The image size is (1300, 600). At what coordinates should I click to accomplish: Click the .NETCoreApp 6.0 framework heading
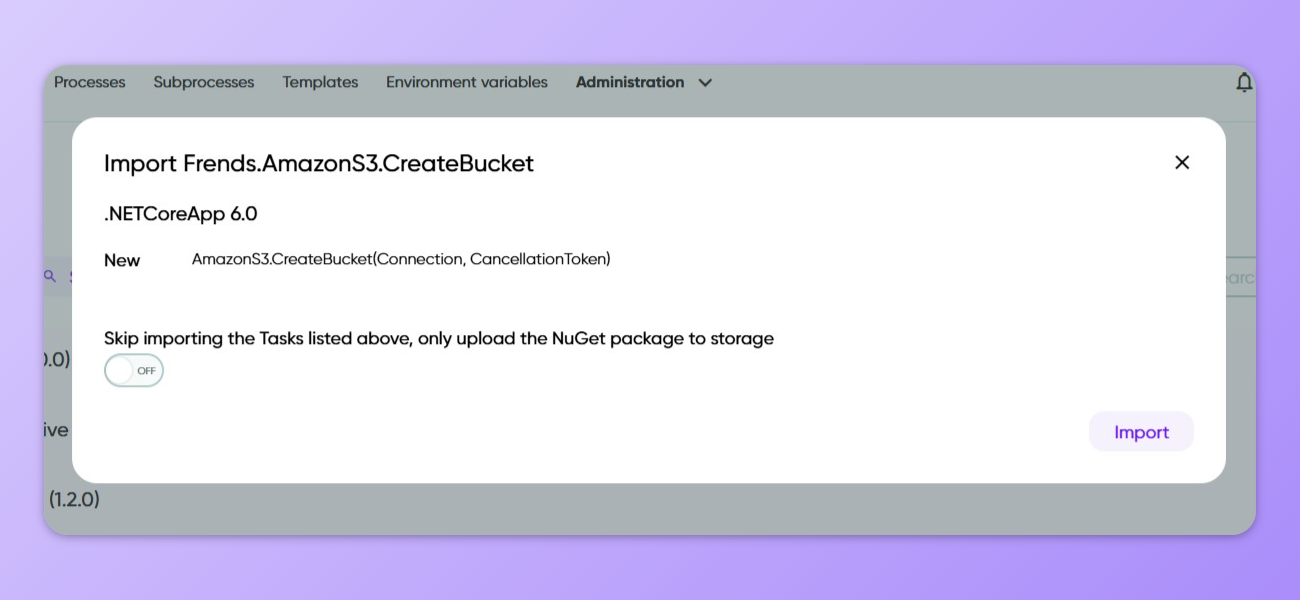pyautogui.click(x=181, y=213)
